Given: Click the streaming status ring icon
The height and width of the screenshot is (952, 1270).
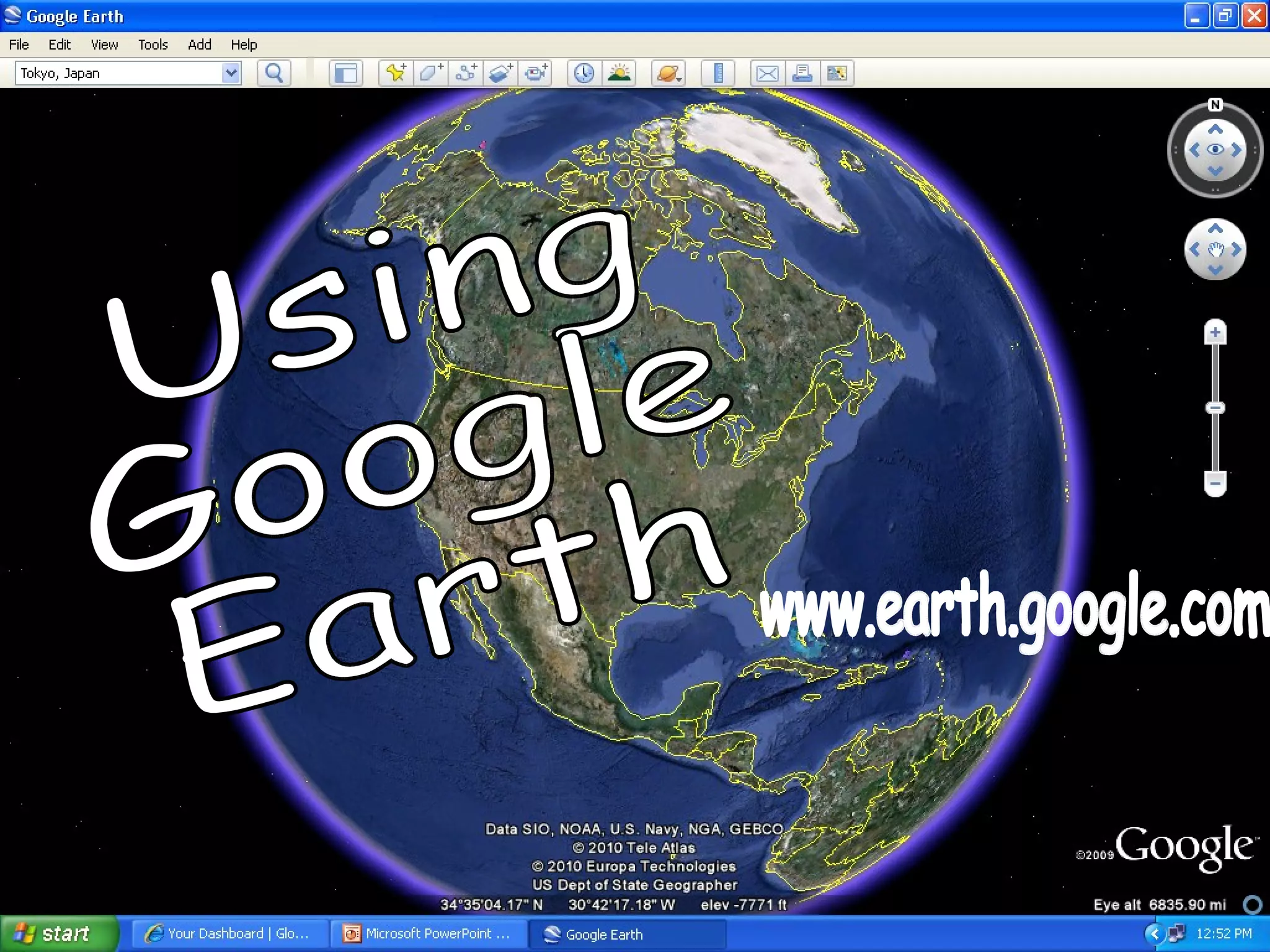Looking at the screenshot, I should [x=1253, y=905].
